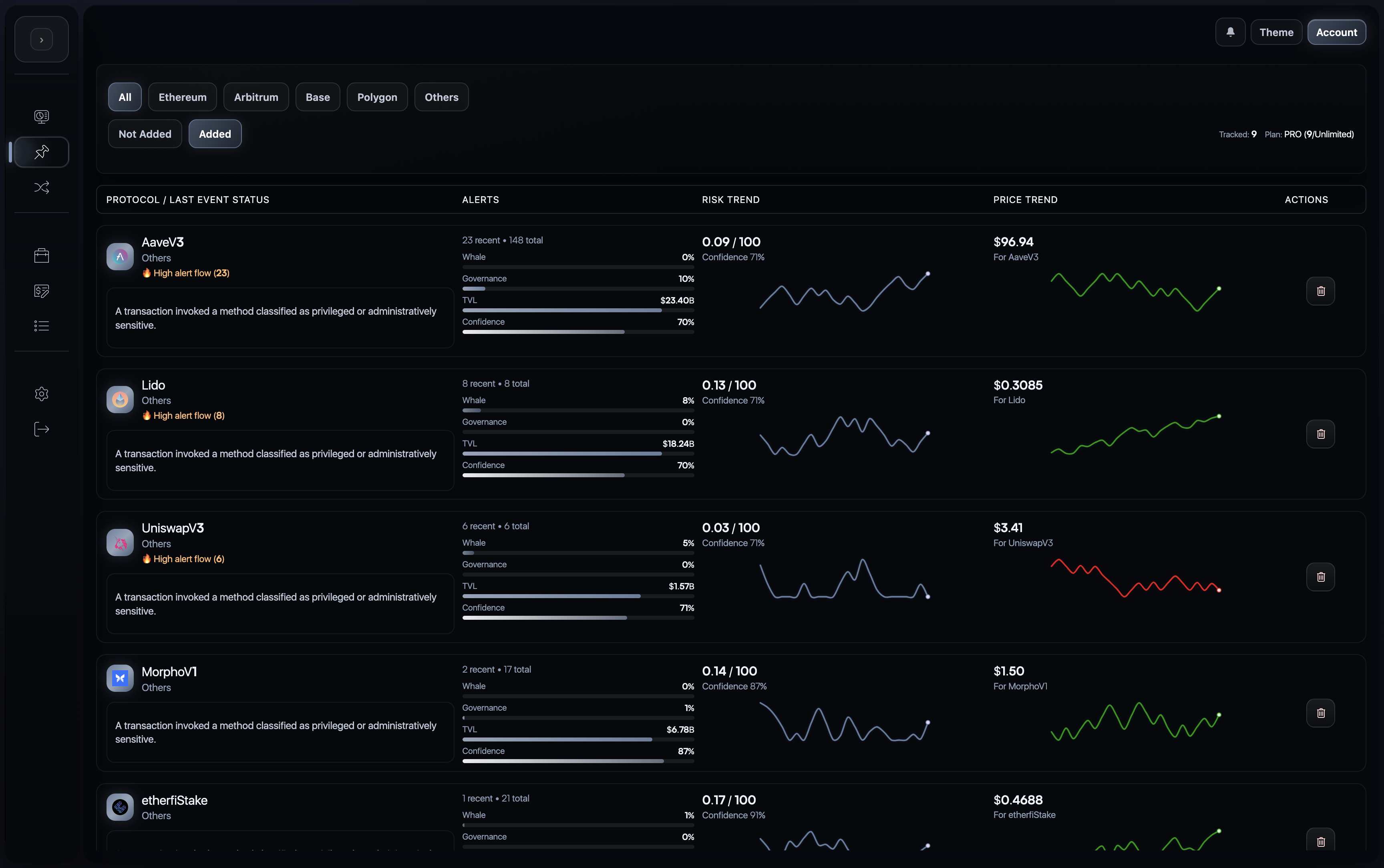Click AaveV3 TVL progress bar
The height and width of the screenshot is (868, 1384).
point(578,311)
